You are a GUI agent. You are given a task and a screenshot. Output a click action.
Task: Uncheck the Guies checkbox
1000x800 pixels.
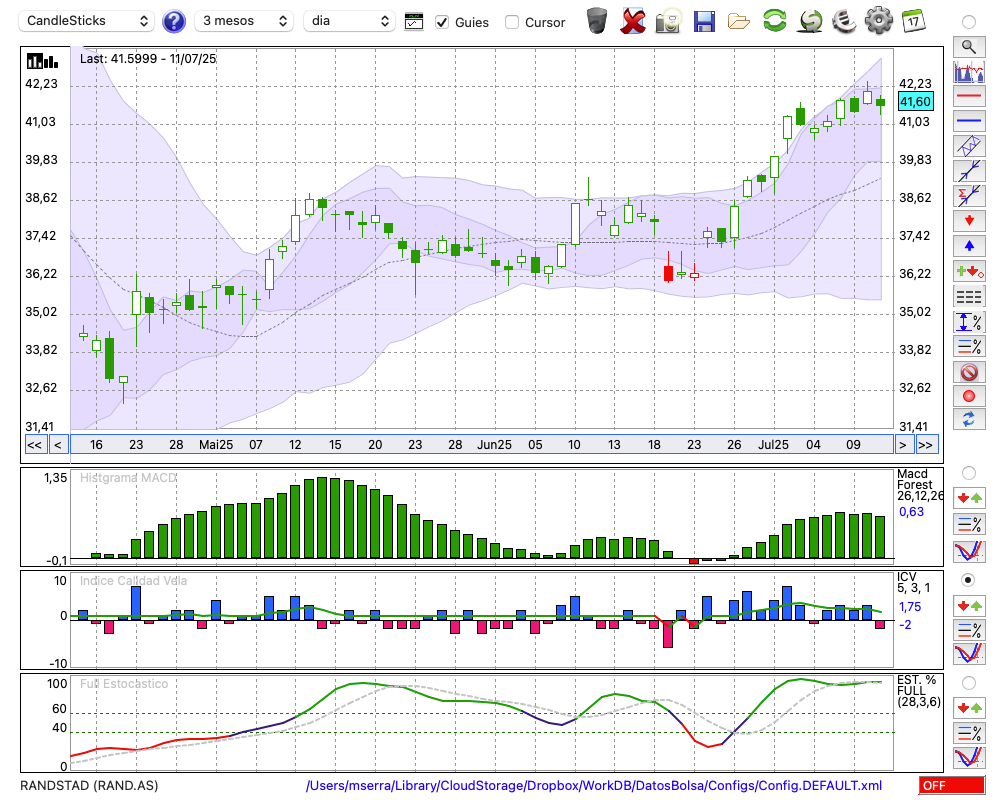(442, 22)
